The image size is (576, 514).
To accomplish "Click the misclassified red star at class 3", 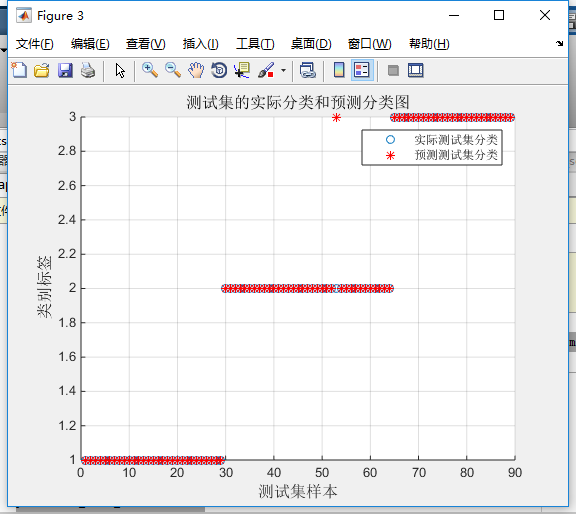I will tap(336, 118).
